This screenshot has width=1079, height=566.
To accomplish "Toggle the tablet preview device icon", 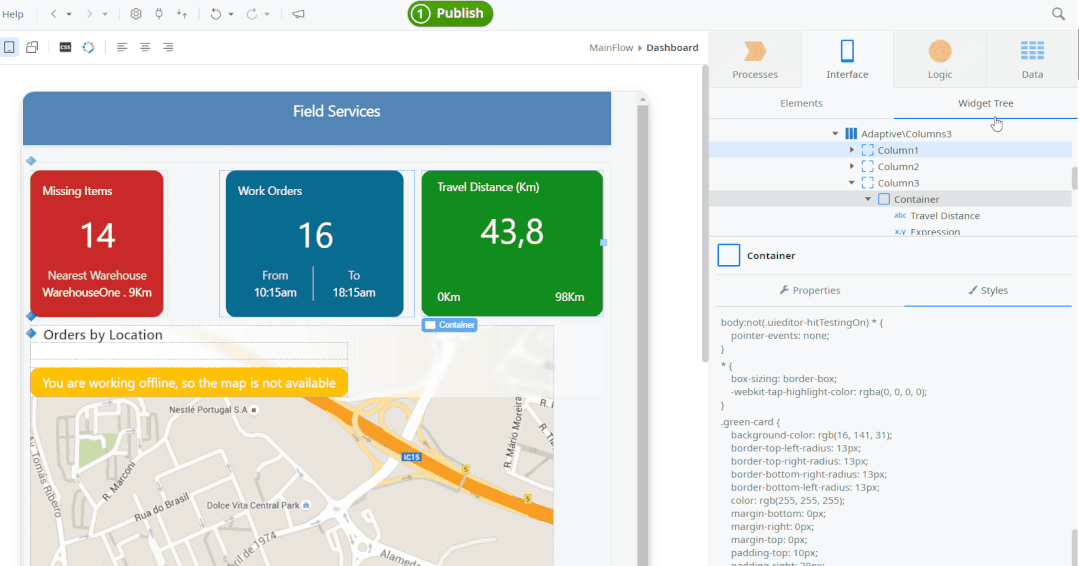I will click(32, 47).
